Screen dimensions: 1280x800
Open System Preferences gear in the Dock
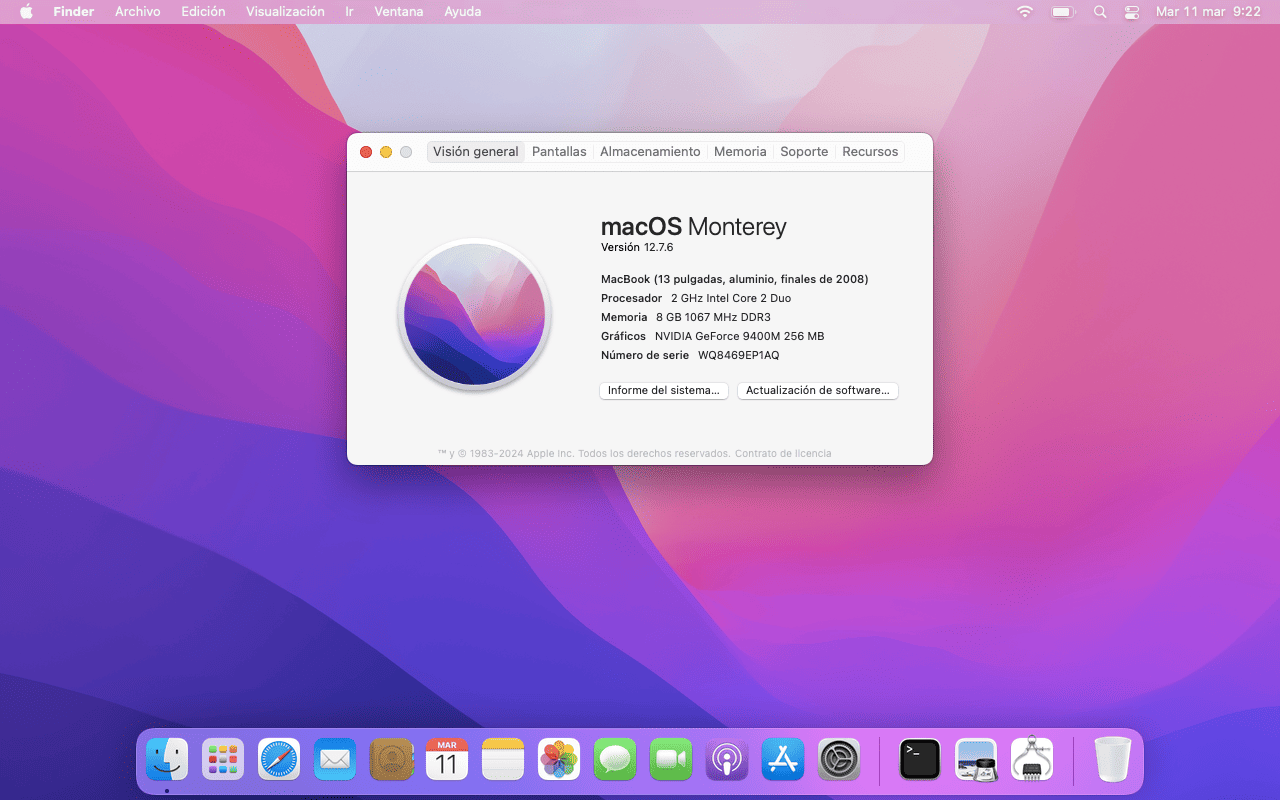pyautogui.click(x=839, y=760)
